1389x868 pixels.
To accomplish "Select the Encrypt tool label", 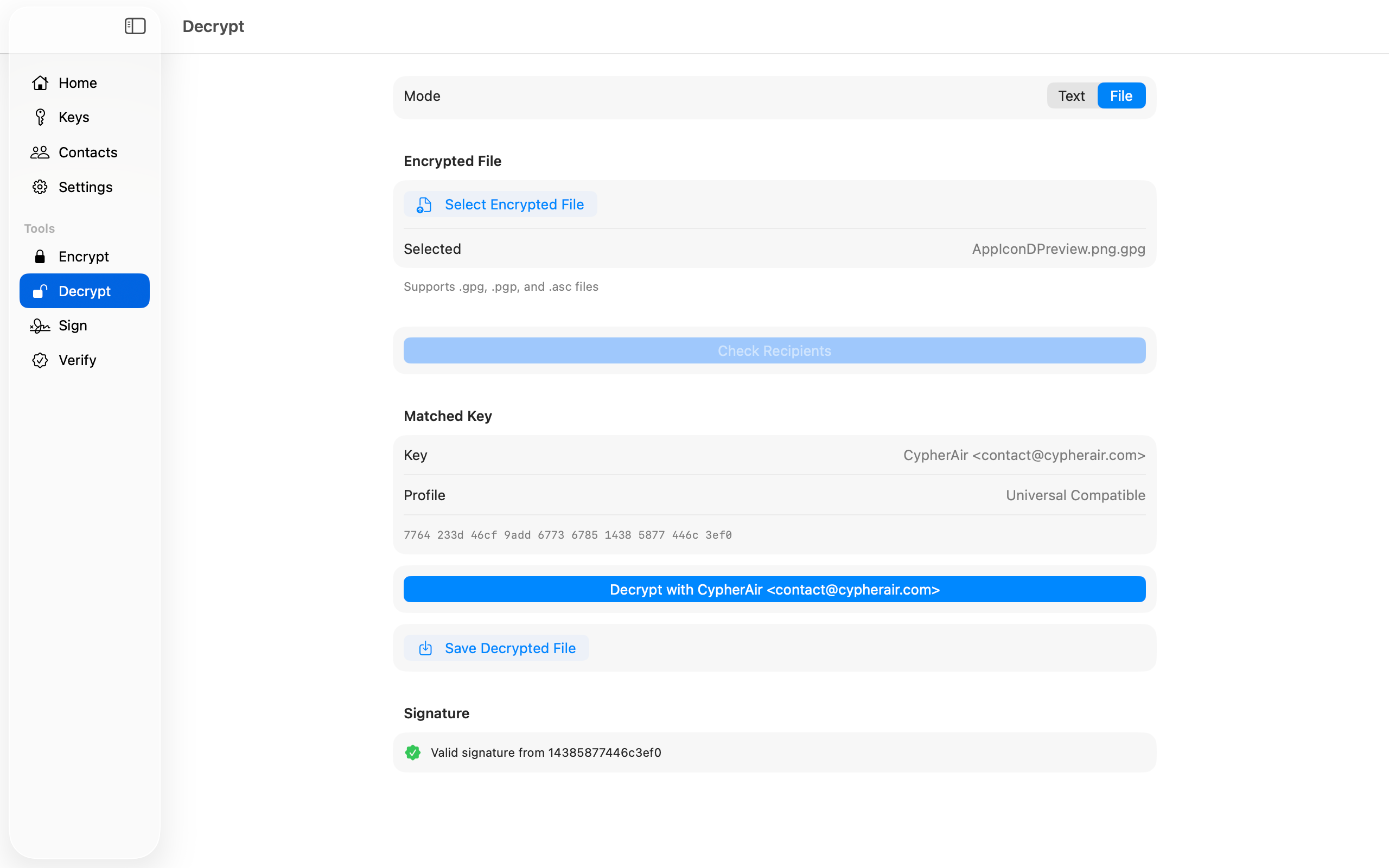I will pyautogui.click(x=84, y=257).
